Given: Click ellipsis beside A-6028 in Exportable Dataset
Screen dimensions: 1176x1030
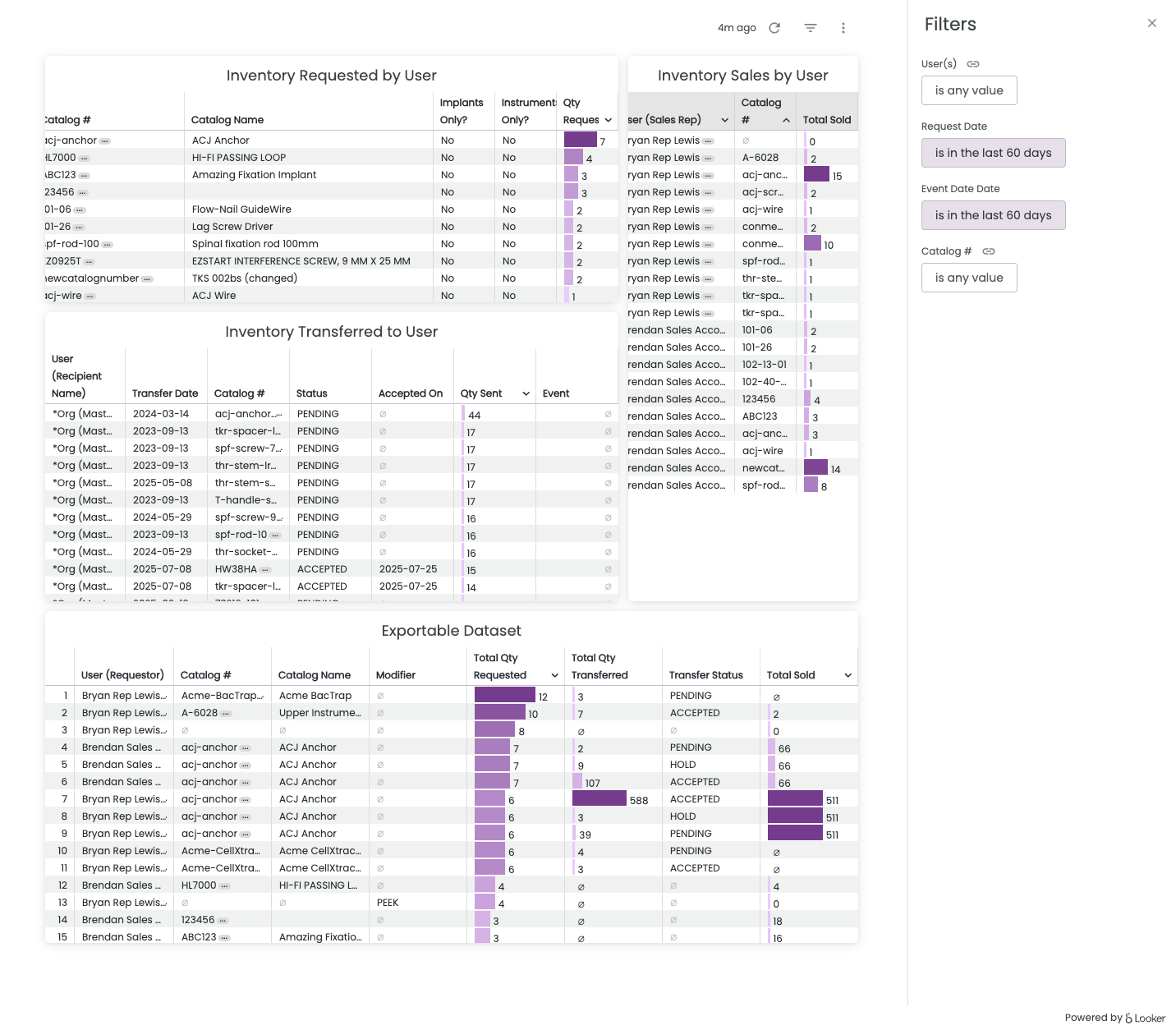Looking at the screenshot, I should click(x=226, y=714).
